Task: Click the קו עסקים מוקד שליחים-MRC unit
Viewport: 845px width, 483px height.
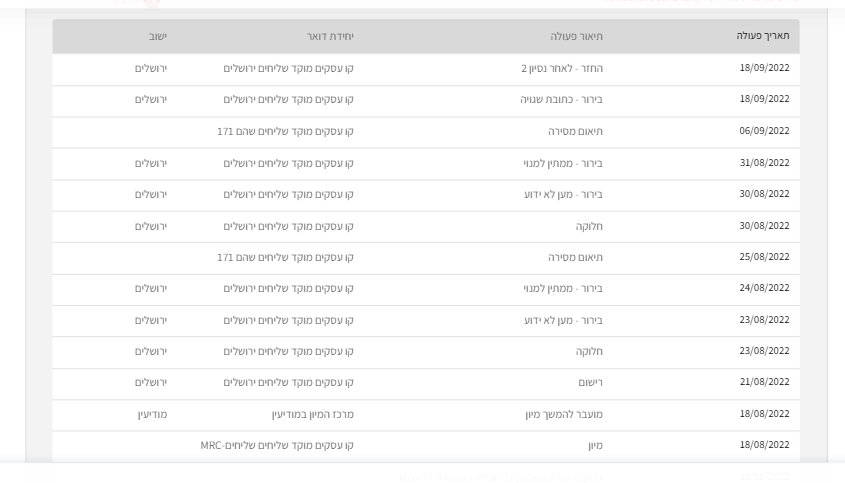Action: click(277, 445)
